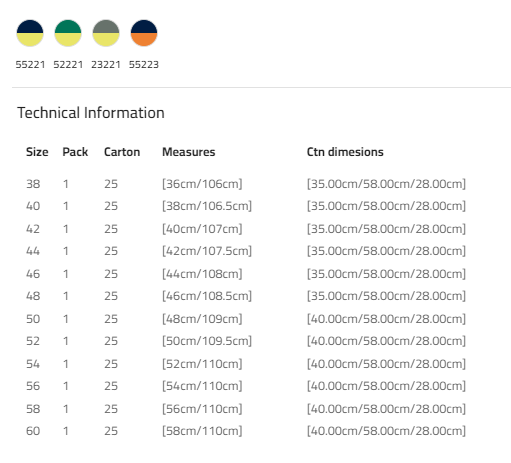Click the Technical Information heading
Image resolution: width=511 pixels, height=463 pixels.
pyautogui.click(x=91, y=113)
